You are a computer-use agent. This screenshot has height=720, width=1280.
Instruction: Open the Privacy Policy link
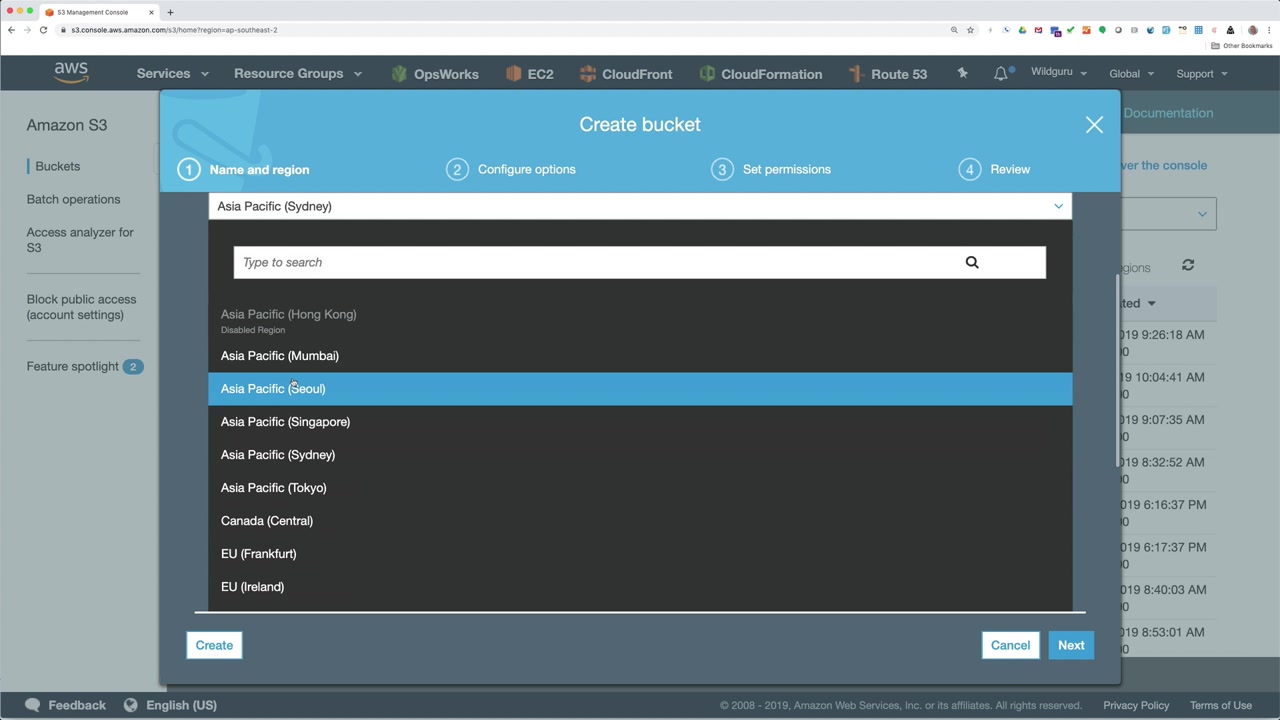(x=1136, y=705)
